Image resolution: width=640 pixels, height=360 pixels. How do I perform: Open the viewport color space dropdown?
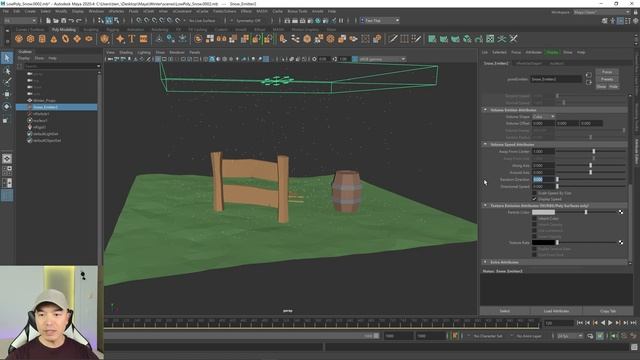tap(382, 59)
